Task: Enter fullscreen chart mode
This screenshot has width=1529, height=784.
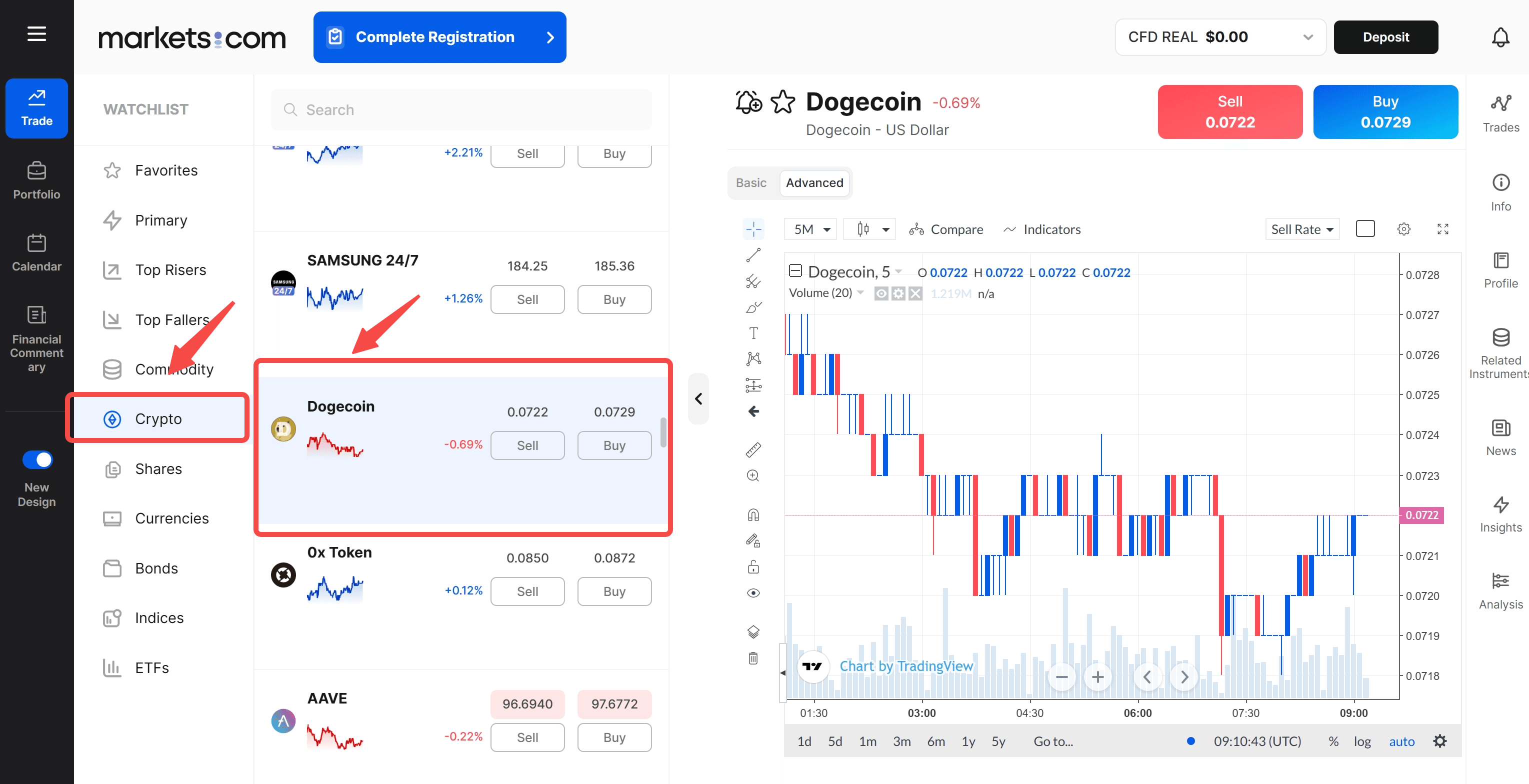Action: click(1443, 229)
